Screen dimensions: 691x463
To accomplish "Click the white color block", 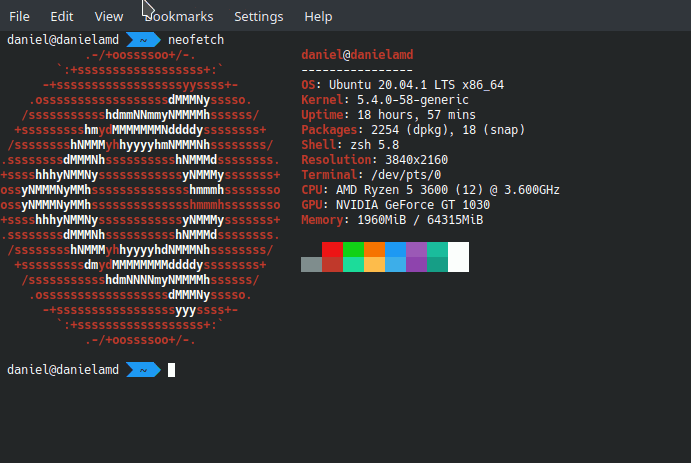I will tap(458, 257).
